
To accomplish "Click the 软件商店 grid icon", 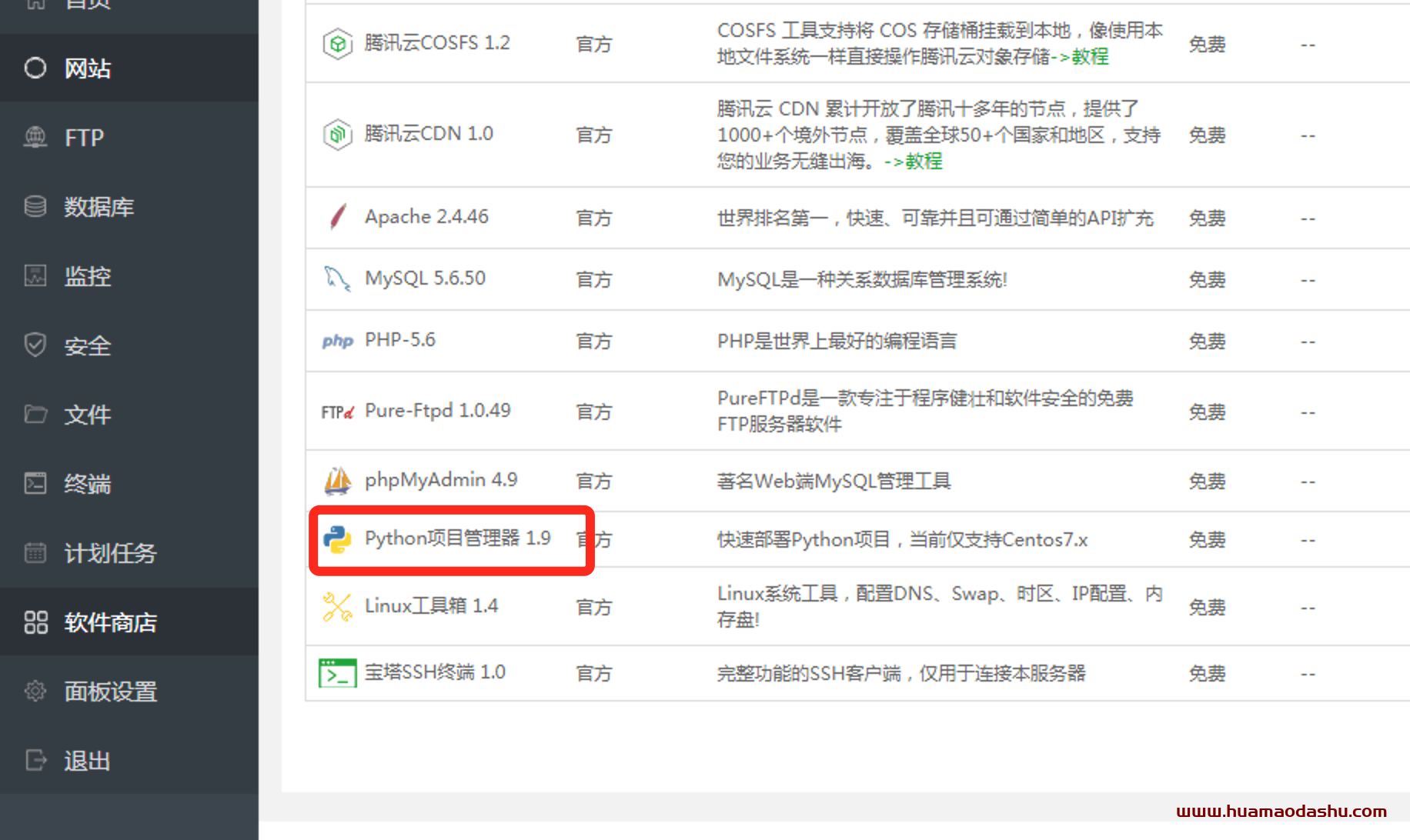I will (x=35, y=622).
